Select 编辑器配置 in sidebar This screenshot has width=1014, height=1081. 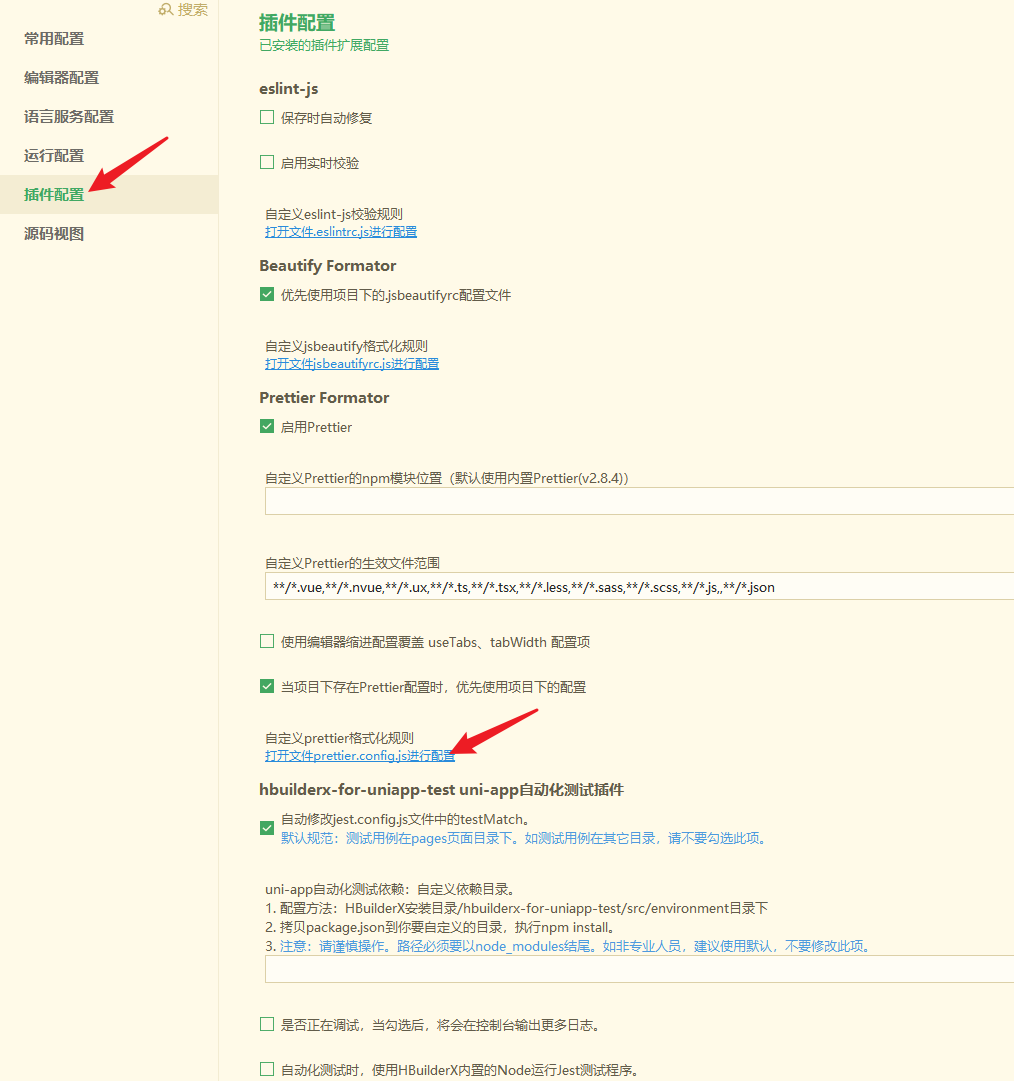tap(61, 78)
